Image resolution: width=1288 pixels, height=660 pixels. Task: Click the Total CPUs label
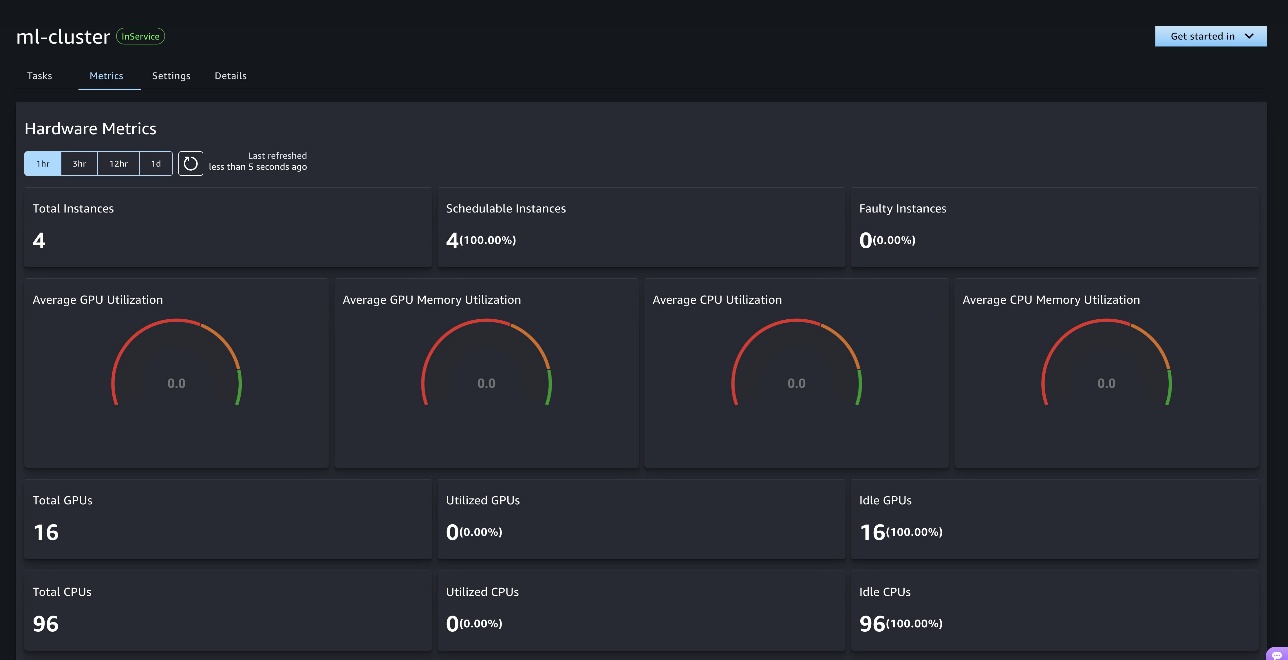coord(63,592)
